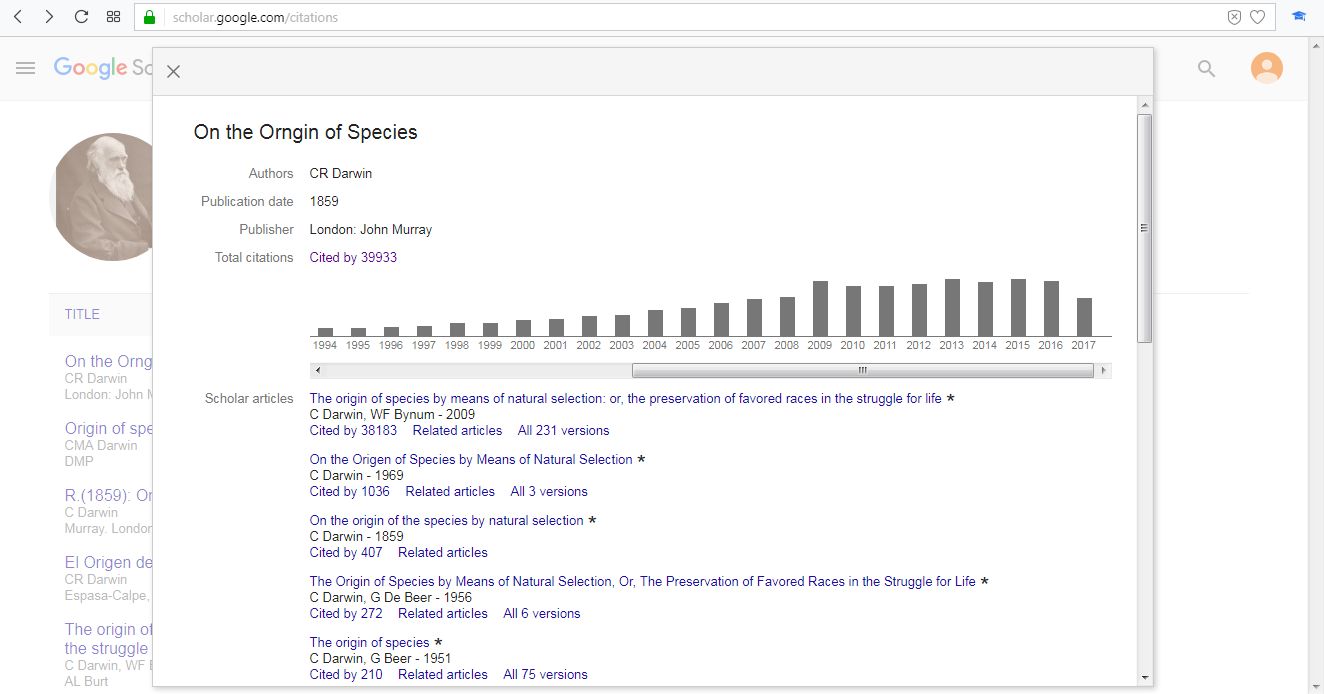Click the Google Scholar graduation cap extension icon
Screen dimensions: 1324x694
[x=1299, y=17]
